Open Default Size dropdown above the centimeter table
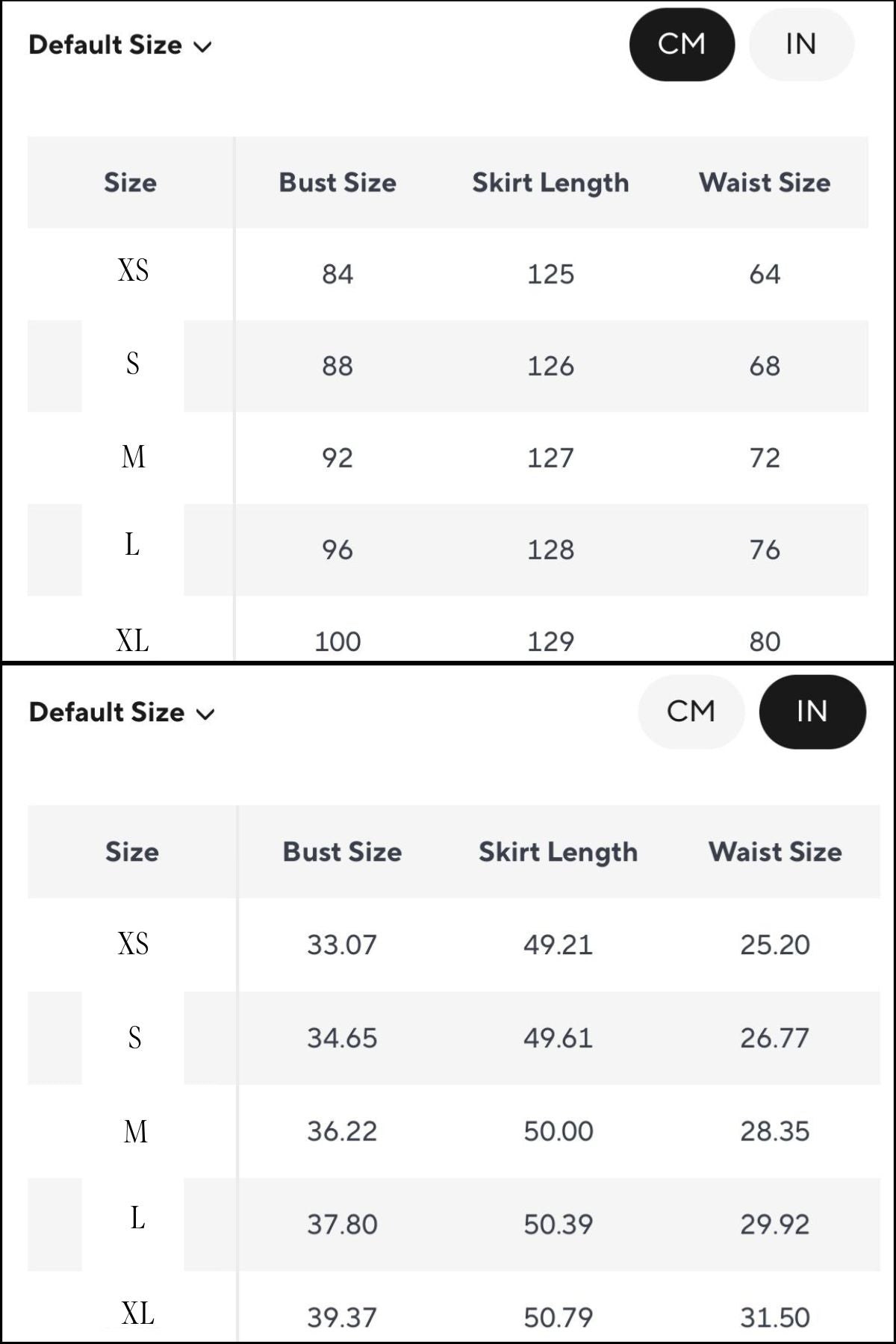 click(120, 46)
